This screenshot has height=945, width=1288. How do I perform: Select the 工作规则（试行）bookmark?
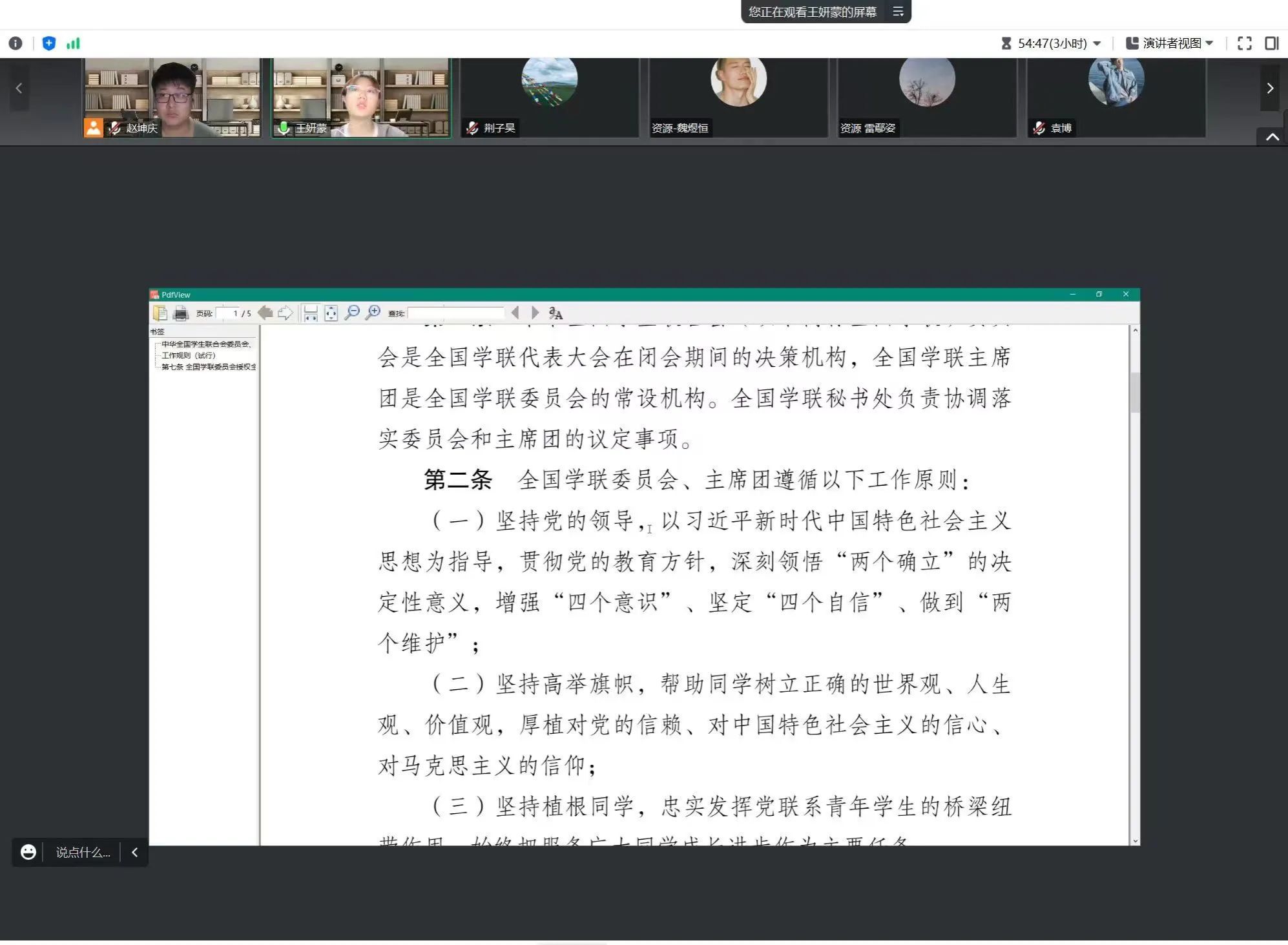(x=188, y=355)
